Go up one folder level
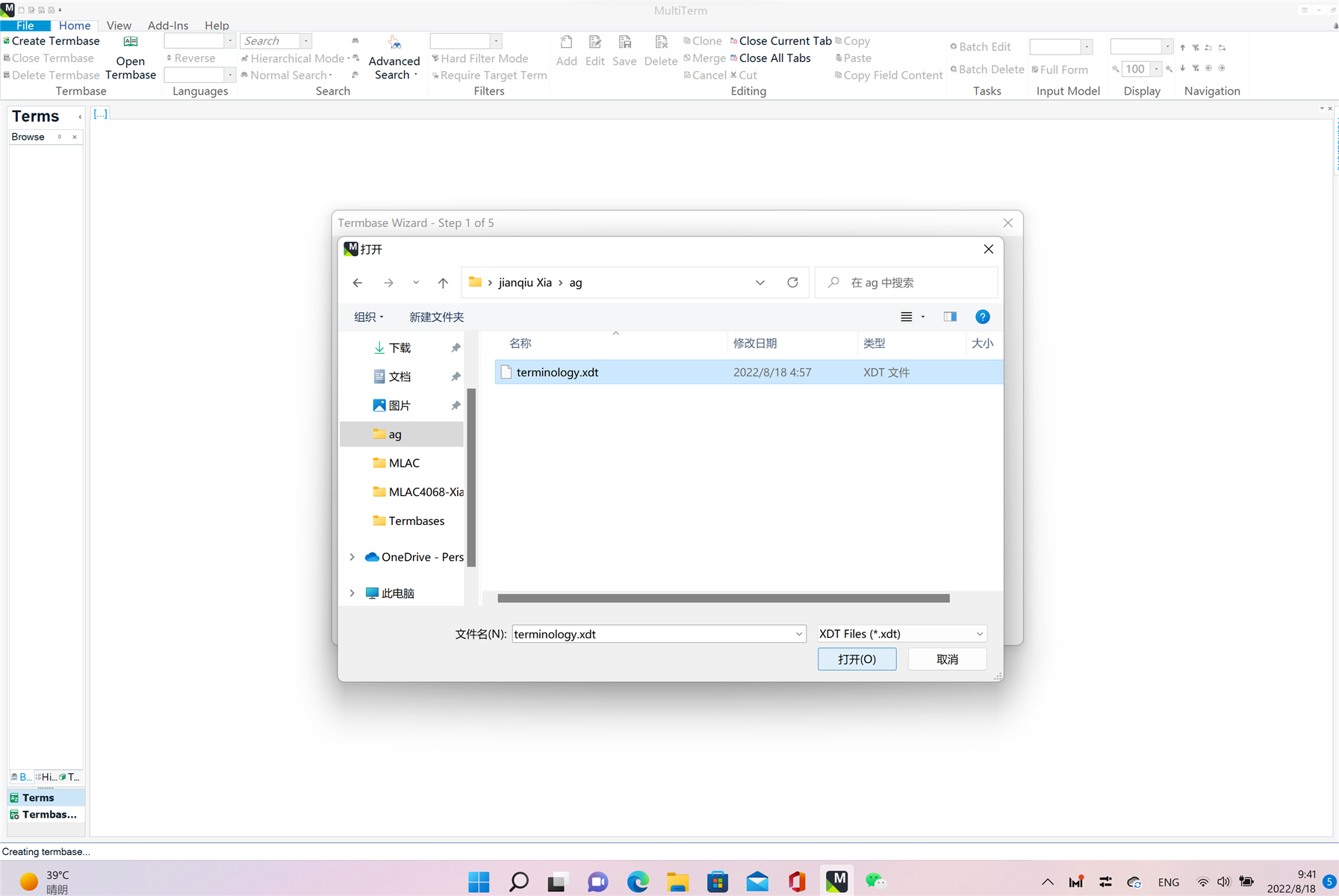1339x896 pixels. [443, 283]
